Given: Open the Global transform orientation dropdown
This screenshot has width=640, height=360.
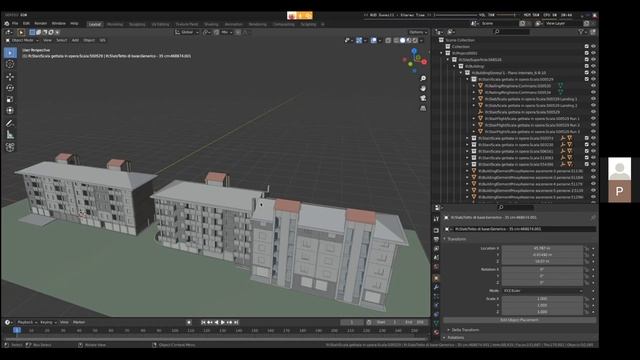Looking at the screenshot, I should point(187,32).
